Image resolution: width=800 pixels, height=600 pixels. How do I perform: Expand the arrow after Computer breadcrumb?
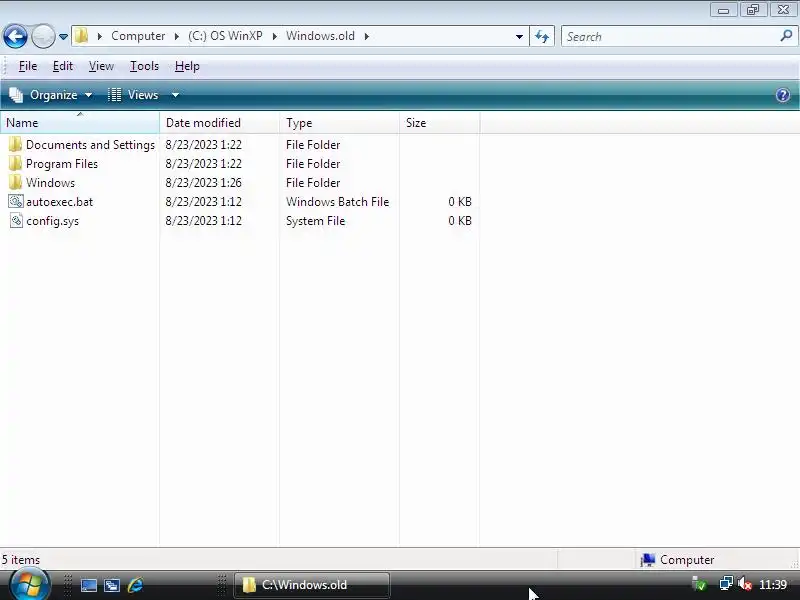[177, 36]
